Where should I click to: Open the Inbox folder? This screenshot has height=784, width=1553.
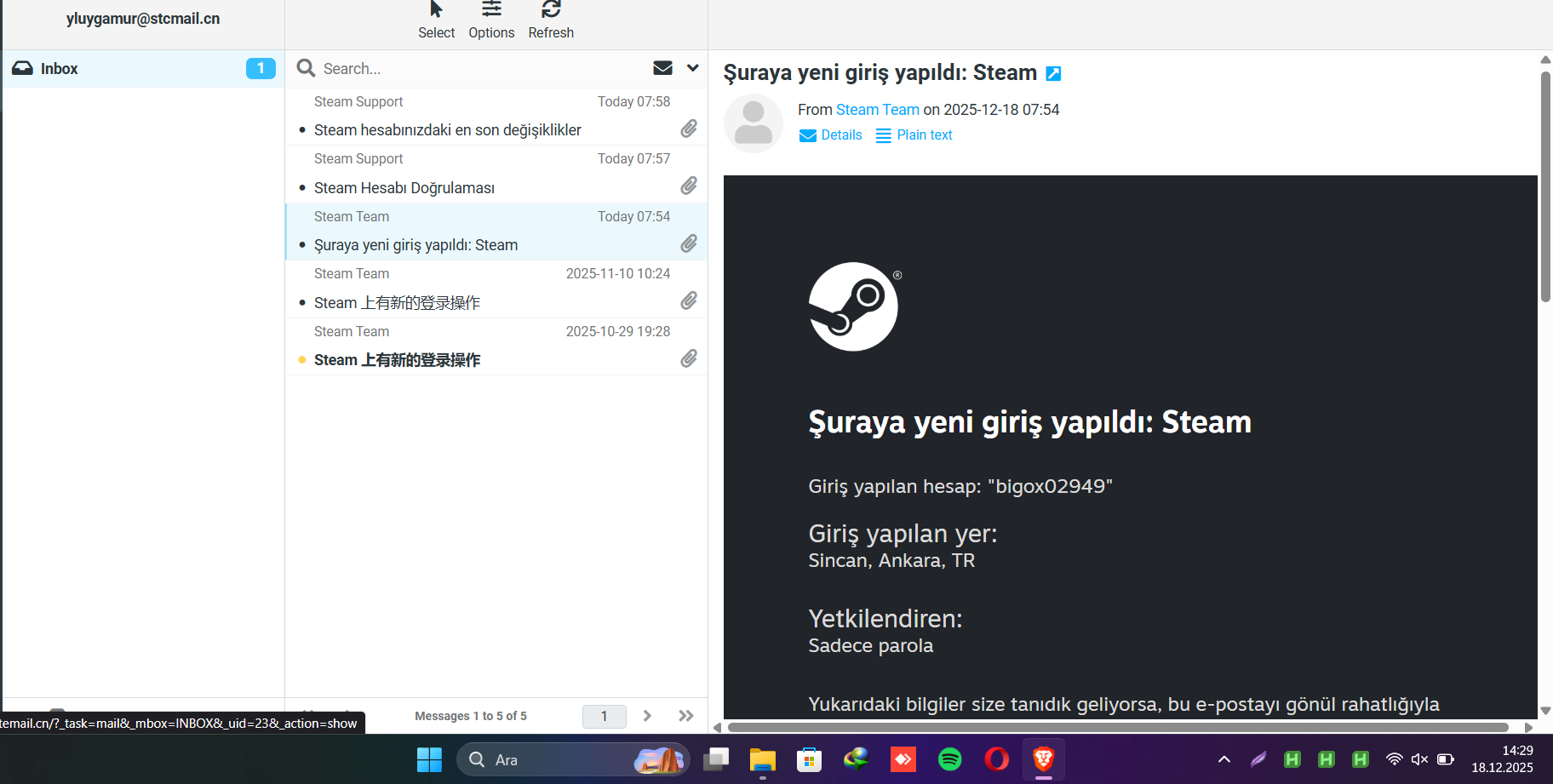143,69
